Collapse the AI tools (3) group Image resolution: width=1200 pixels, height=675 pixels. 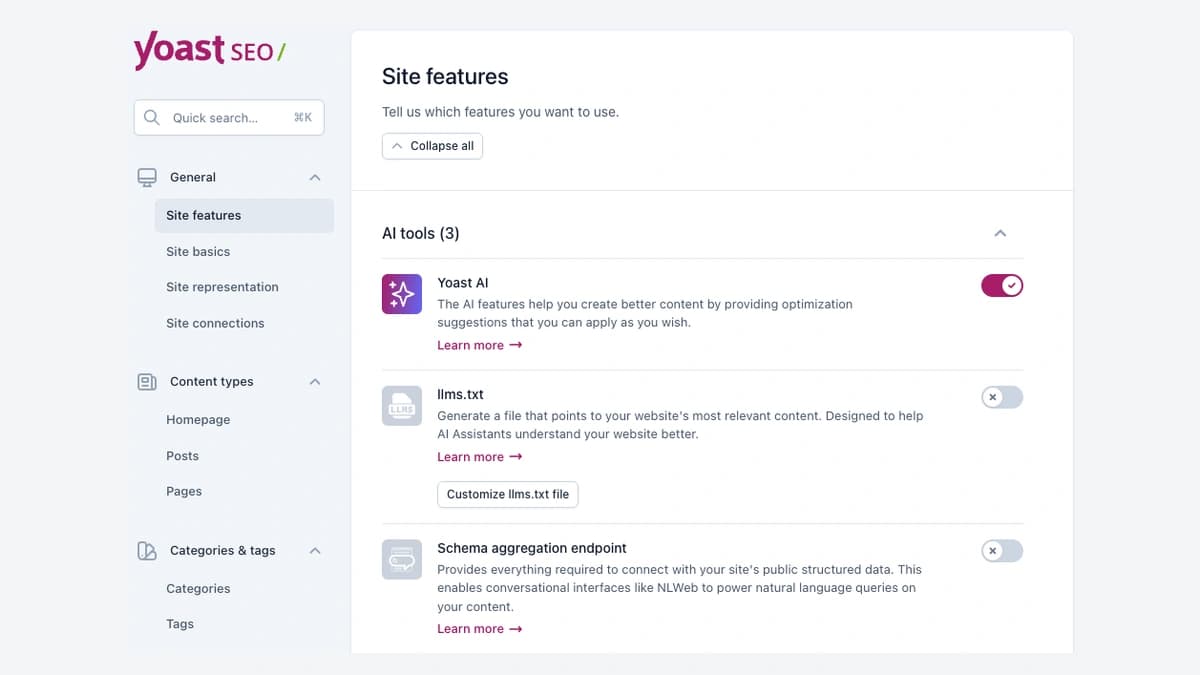point(1000,233)
